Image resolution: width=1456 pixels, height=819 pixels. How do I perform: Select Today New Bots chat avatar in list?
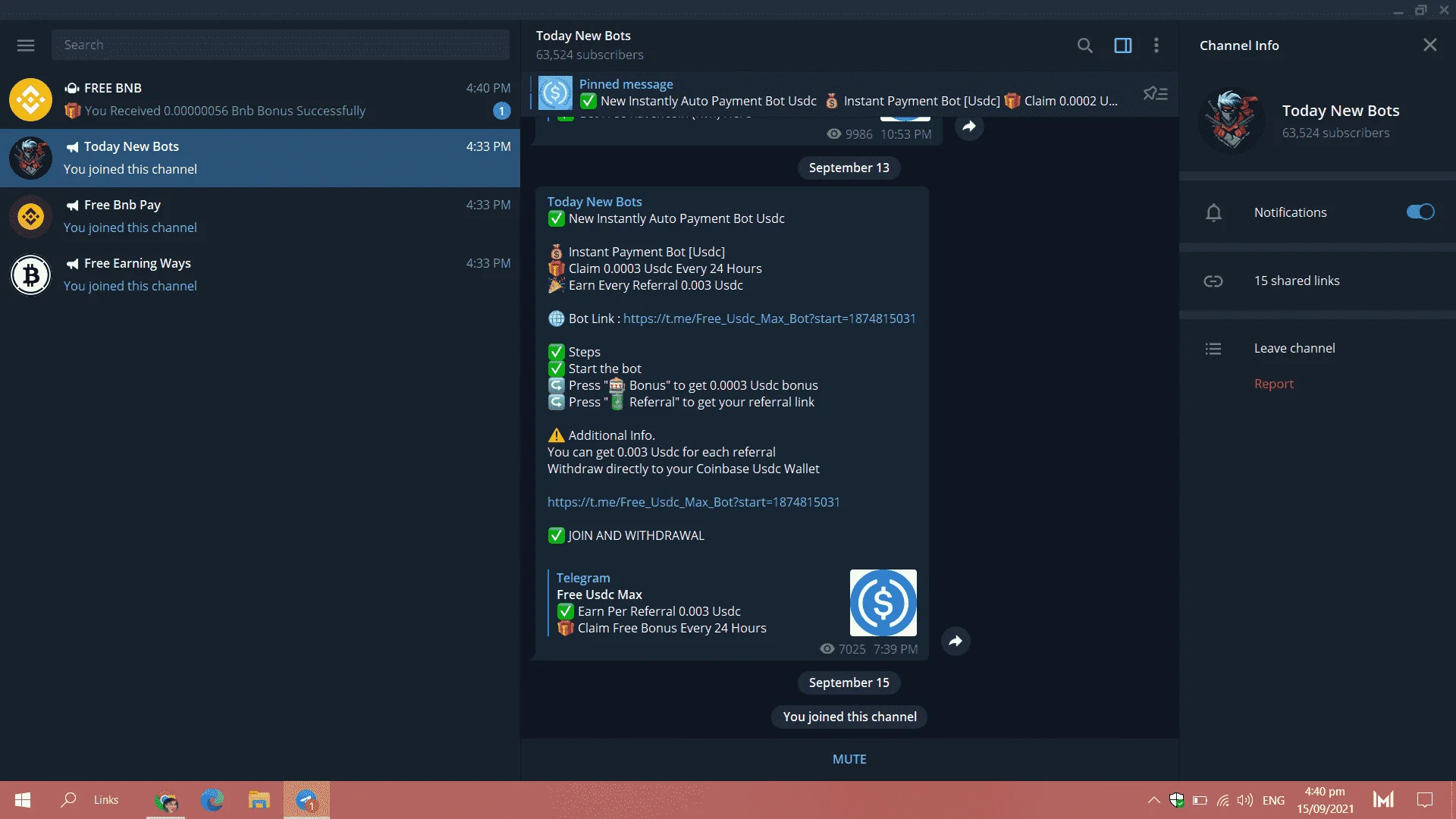[x=30, y=158]
